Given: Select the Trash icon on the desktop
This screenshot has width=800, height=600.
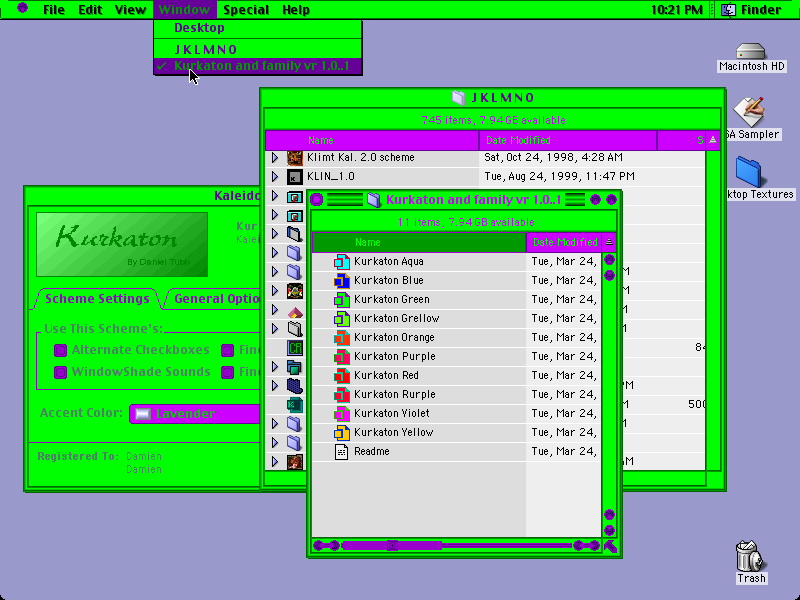Looking at the screenshot, I should click(x=750, y=556).
